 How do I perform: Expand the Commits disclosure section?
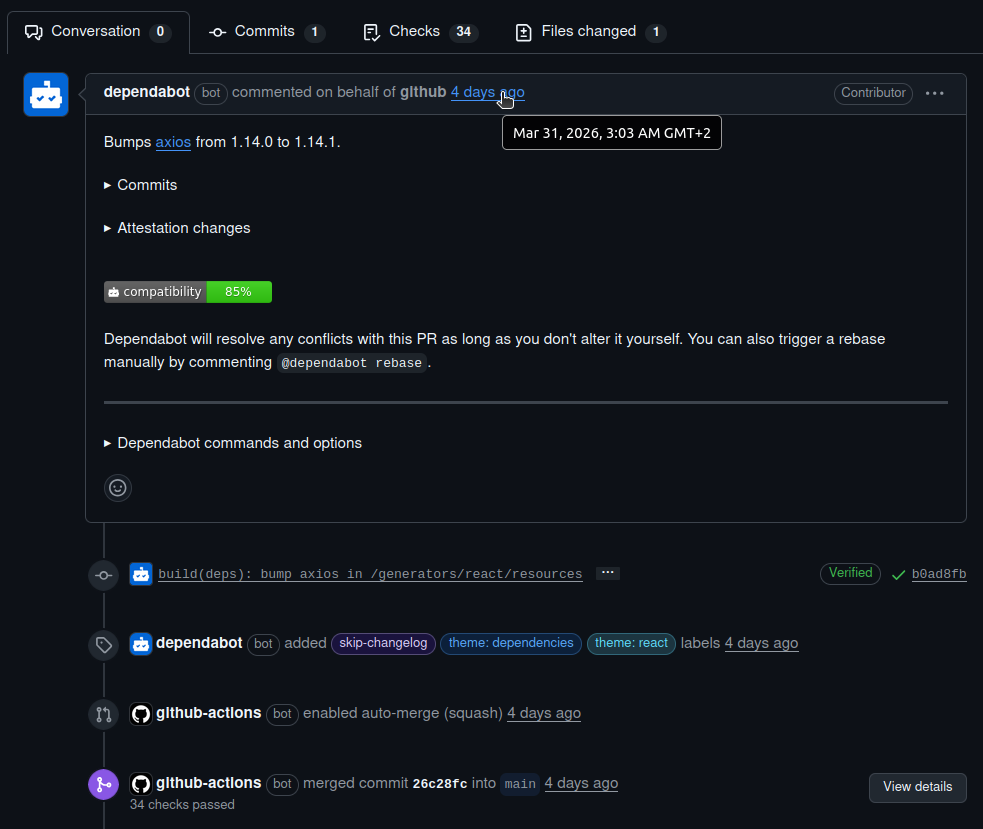click(x=141, y=185)
